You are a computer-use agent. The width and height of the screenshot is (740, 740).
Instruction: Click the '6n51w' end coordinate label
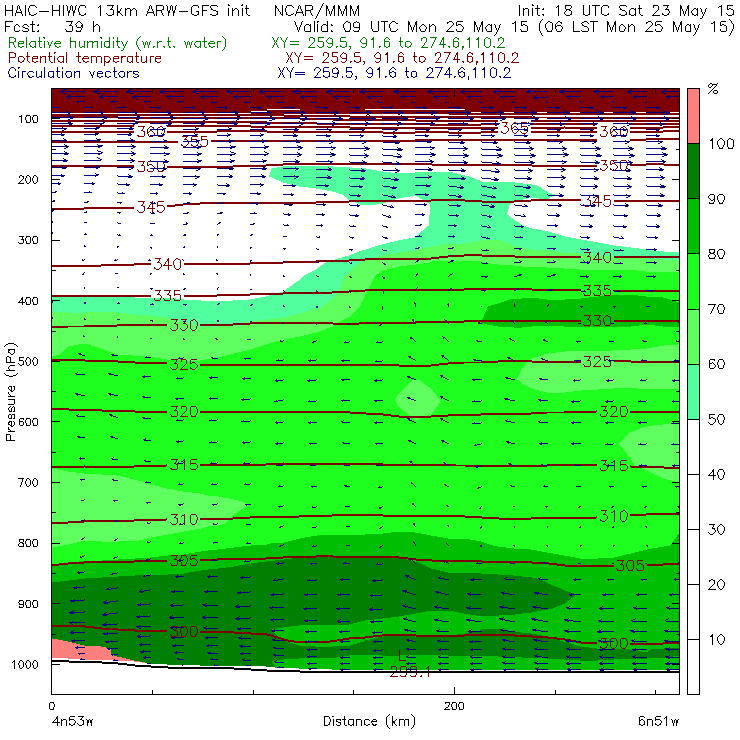[658, 722]
